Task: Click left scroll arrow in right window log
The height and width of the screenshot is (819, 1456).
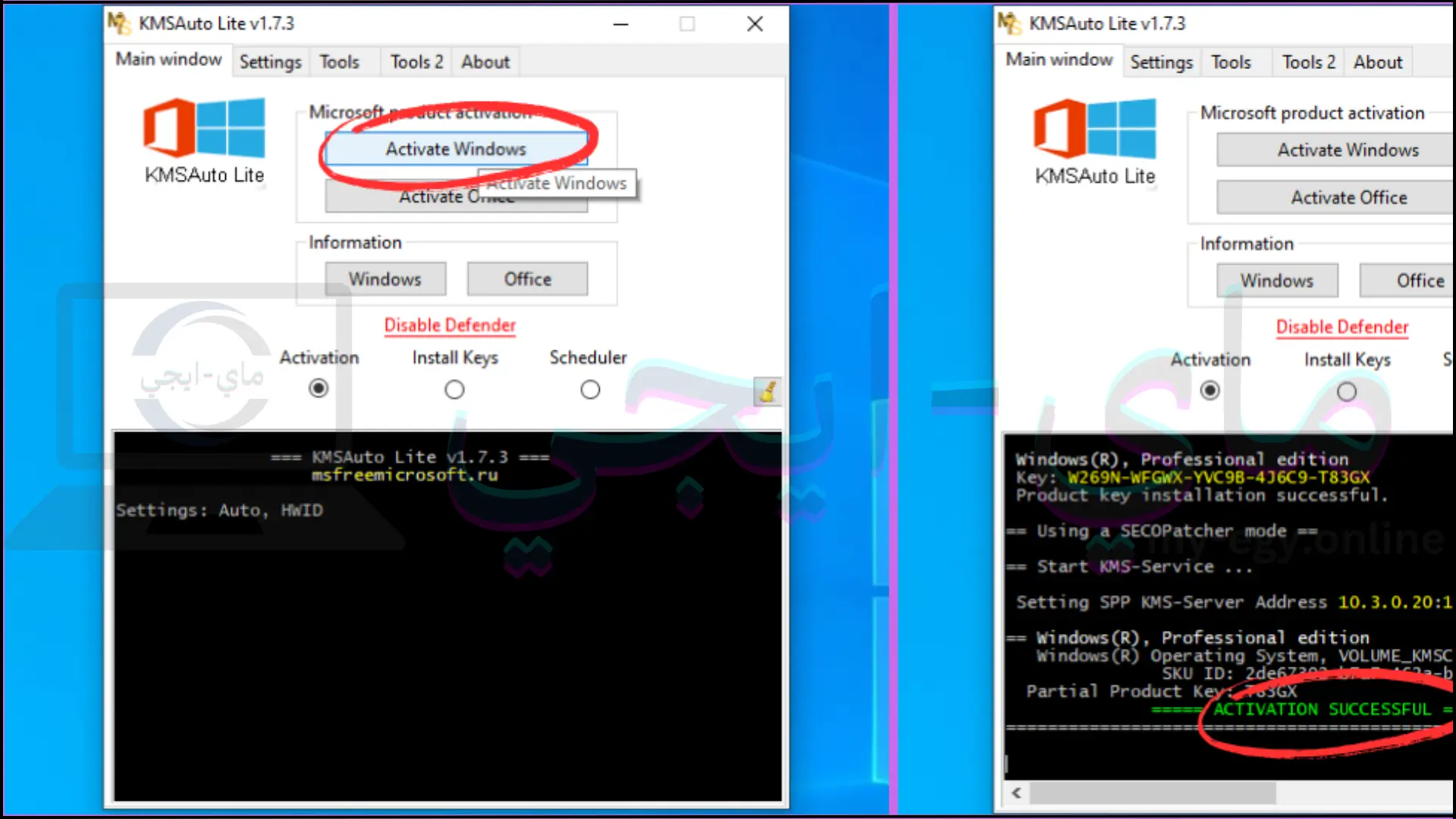Action: coord(1017,792)
